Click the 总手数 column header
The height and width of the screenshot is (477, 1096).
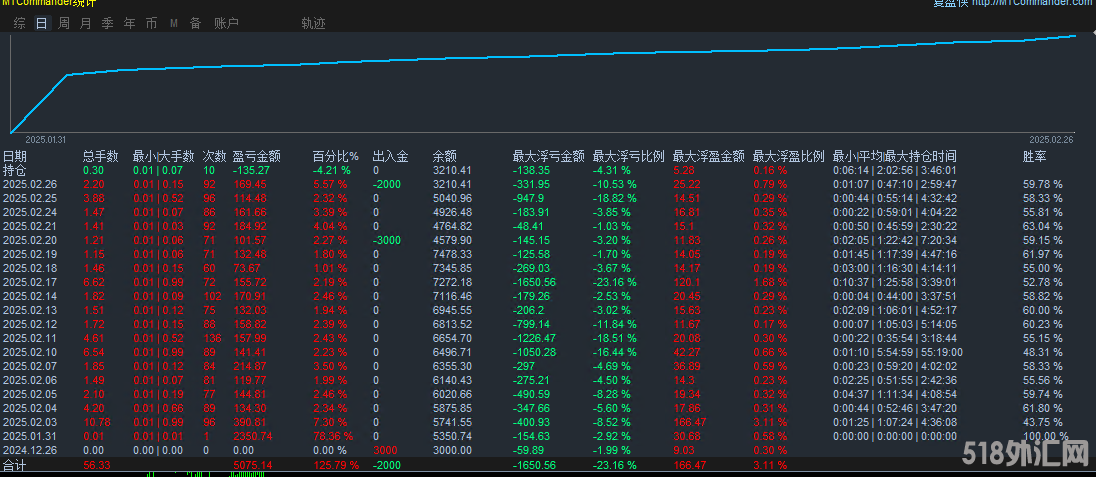(x=101, y=156)
